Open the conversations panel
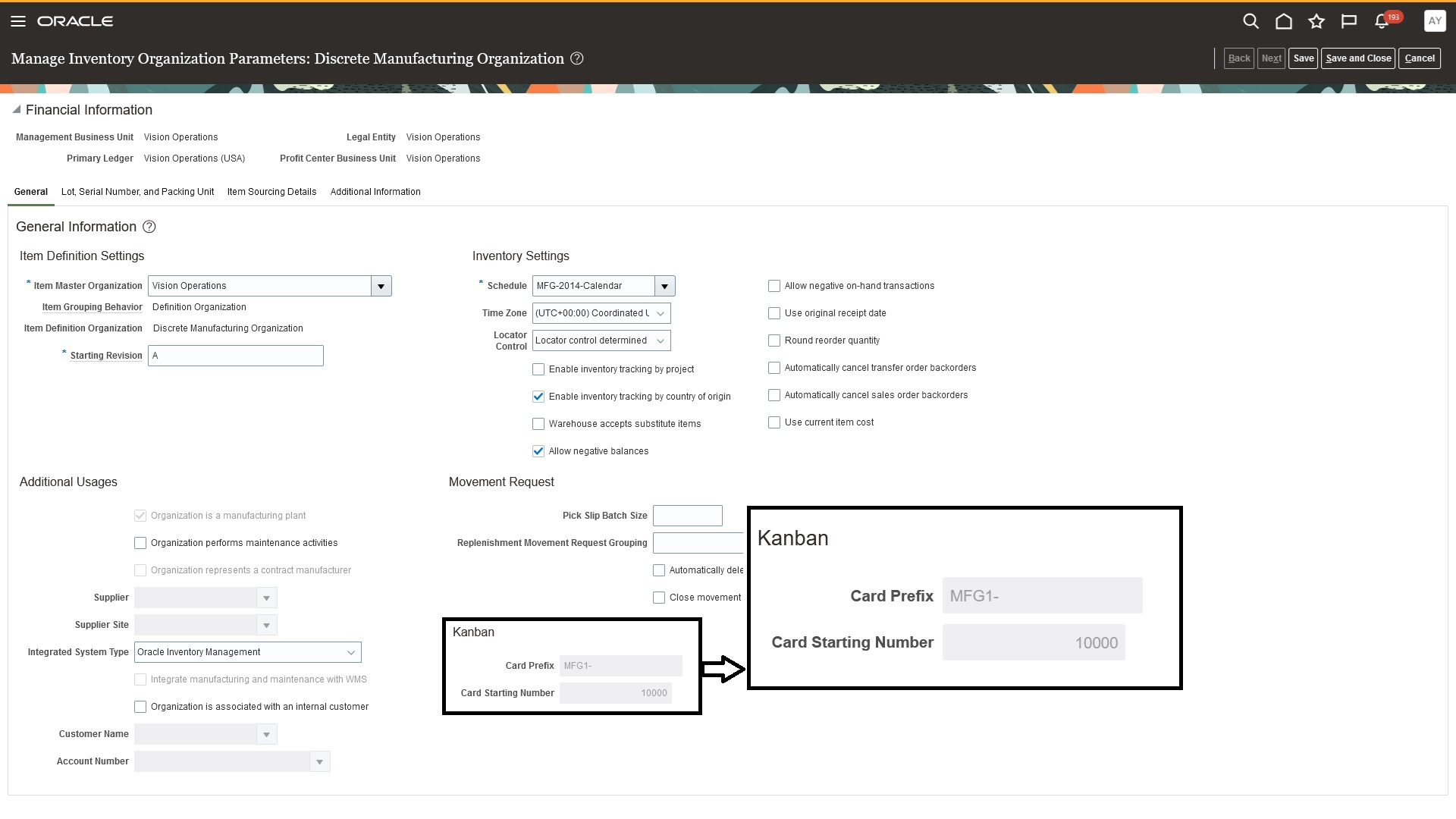The image size is (1456, 819). [1350, 20]
